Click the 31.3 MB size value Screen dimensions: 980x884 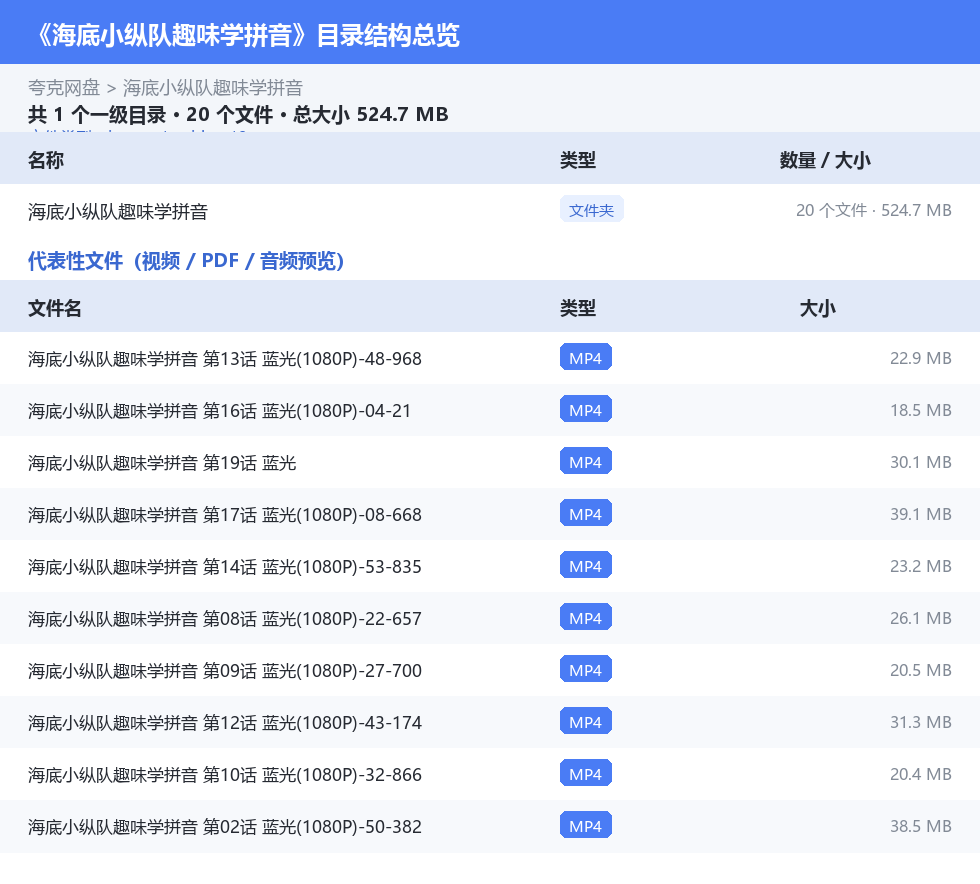point(921,721)
